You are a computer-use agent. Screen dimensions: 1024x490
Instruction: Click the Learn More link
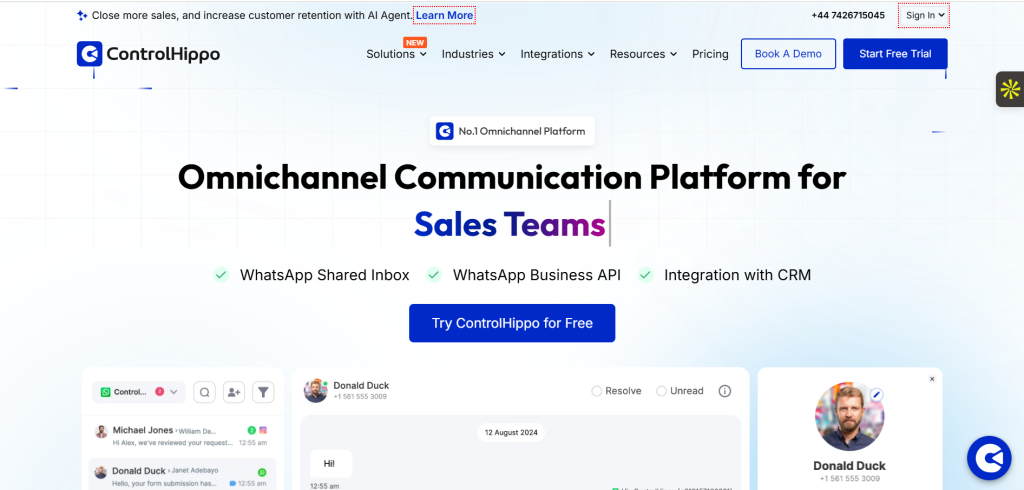[444, 15]
